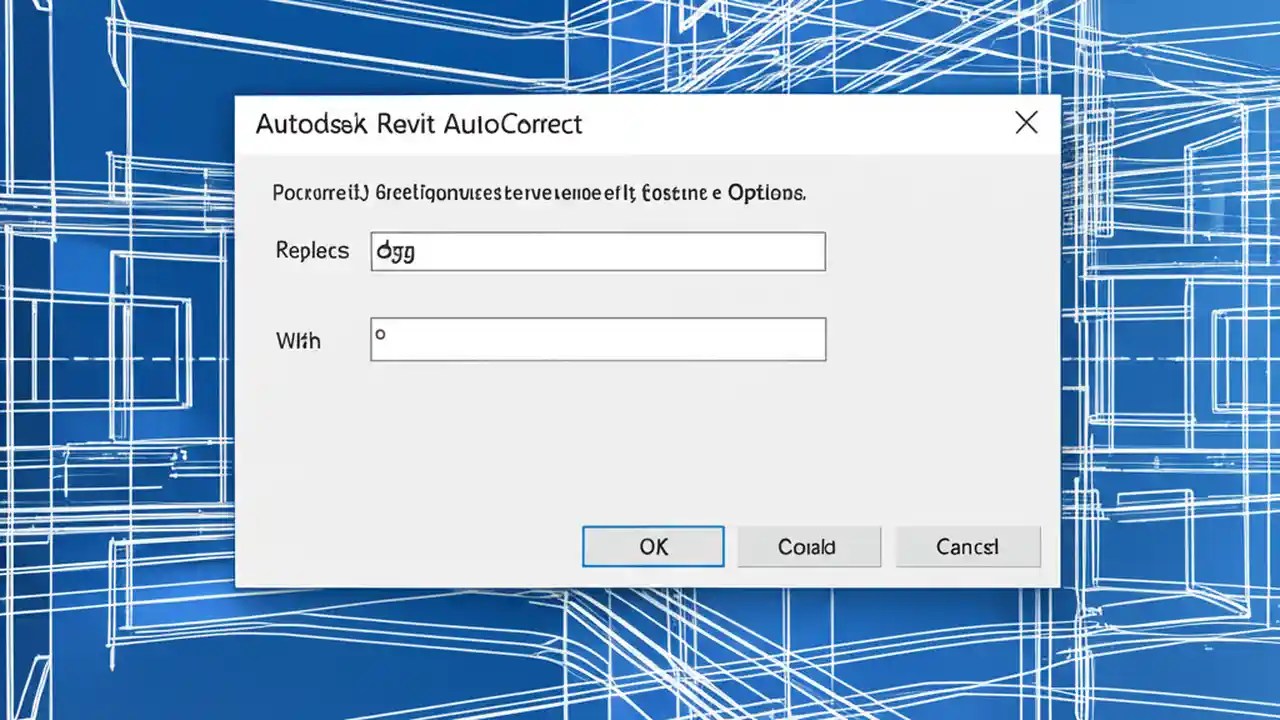Select the instruction text above Replecs

[x=538, y=192]
